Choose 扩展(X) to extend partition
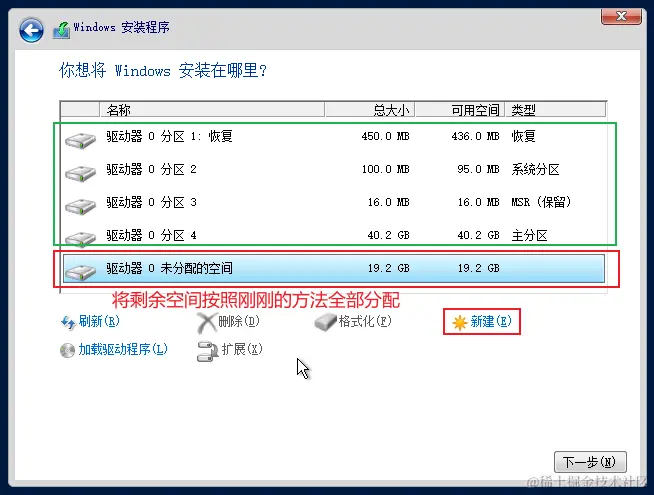This screenshot has height=495, width=654. pyautogui.click(x=242, y=349)
